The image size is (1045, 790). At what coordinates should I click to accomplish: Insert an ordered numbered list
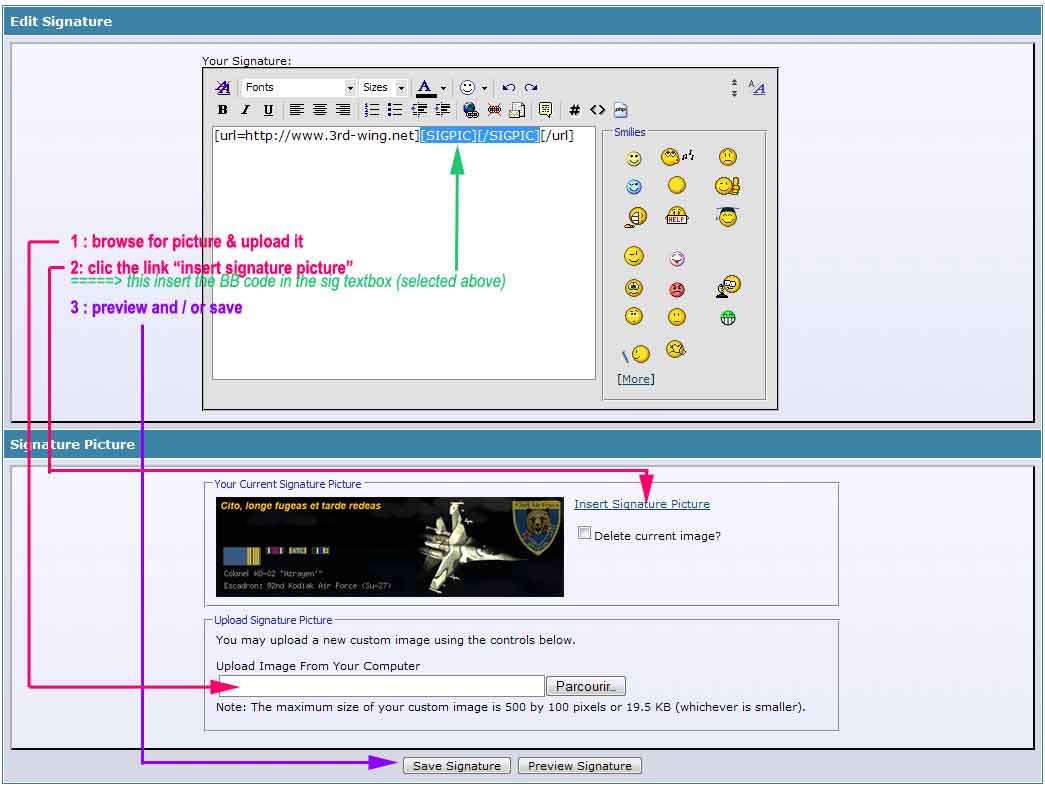[x=372, y=110]
